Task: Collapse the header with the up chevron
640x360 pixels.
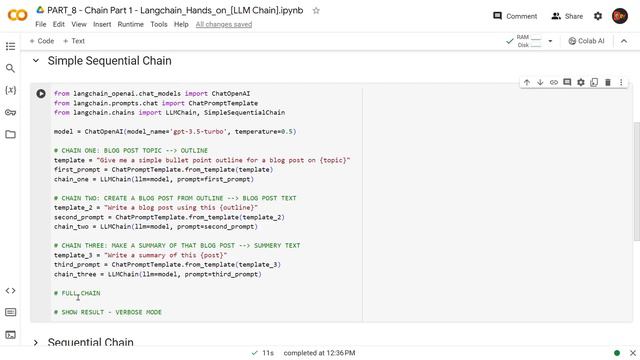Action: pos(624,41)
